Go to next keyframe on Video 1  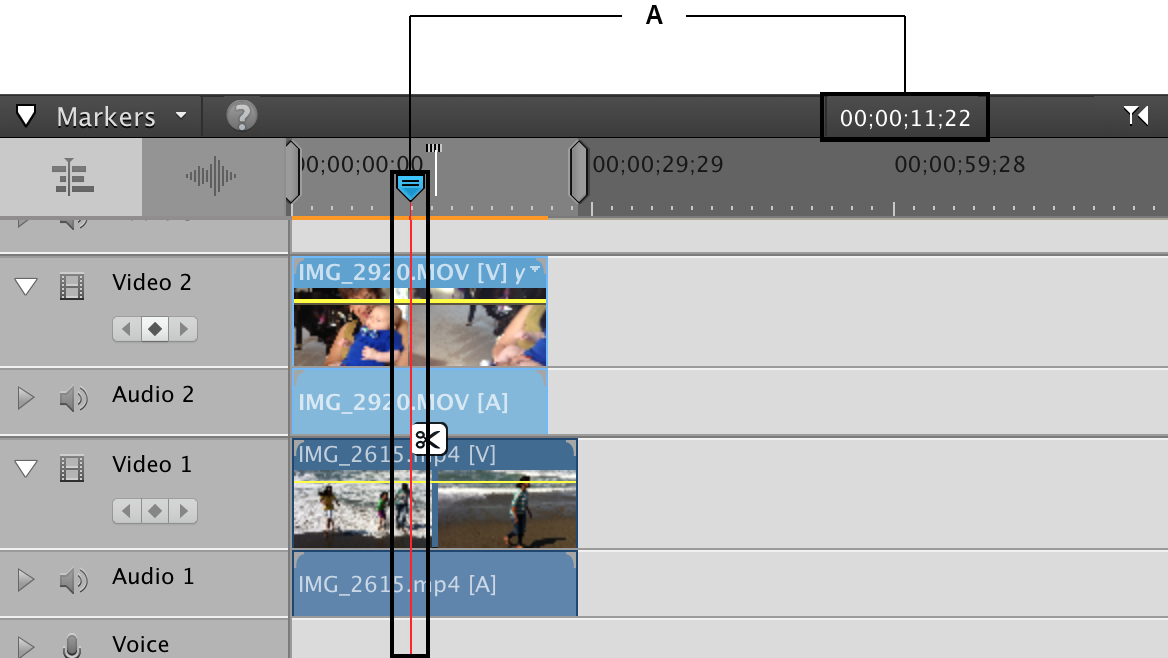183,510
